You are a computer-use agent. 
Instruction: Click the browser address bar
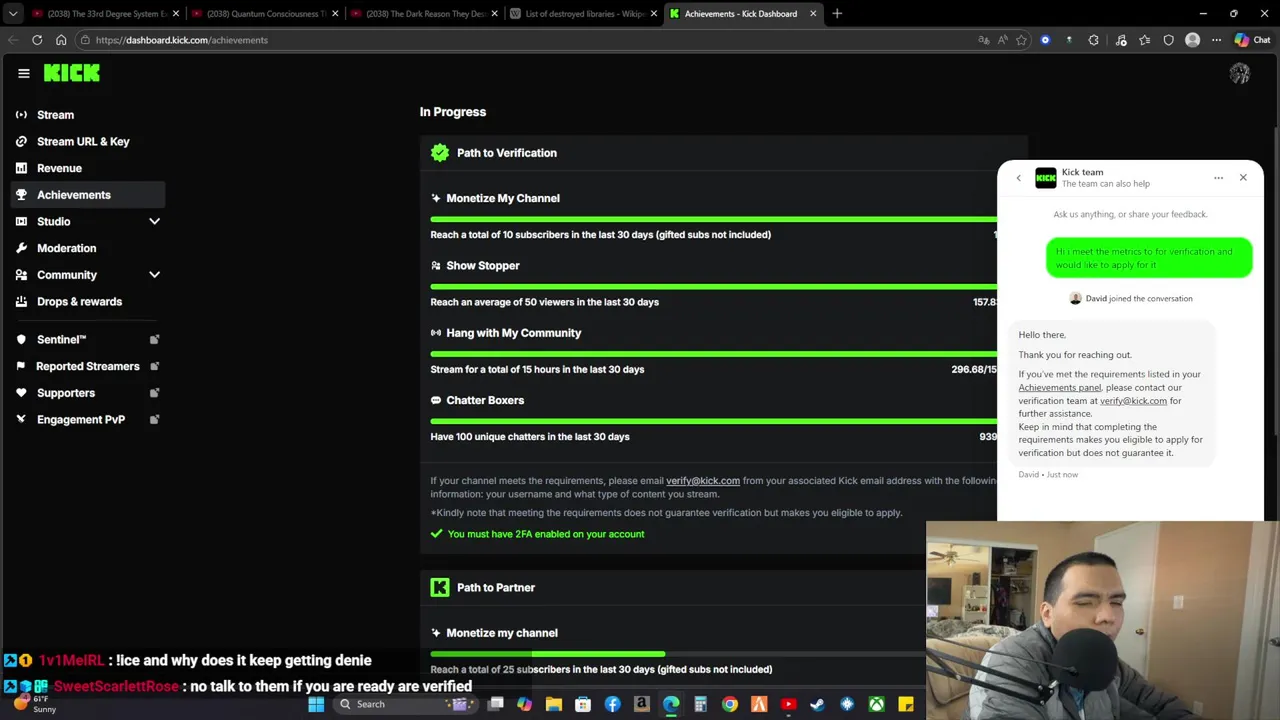(x=520, y=40)
